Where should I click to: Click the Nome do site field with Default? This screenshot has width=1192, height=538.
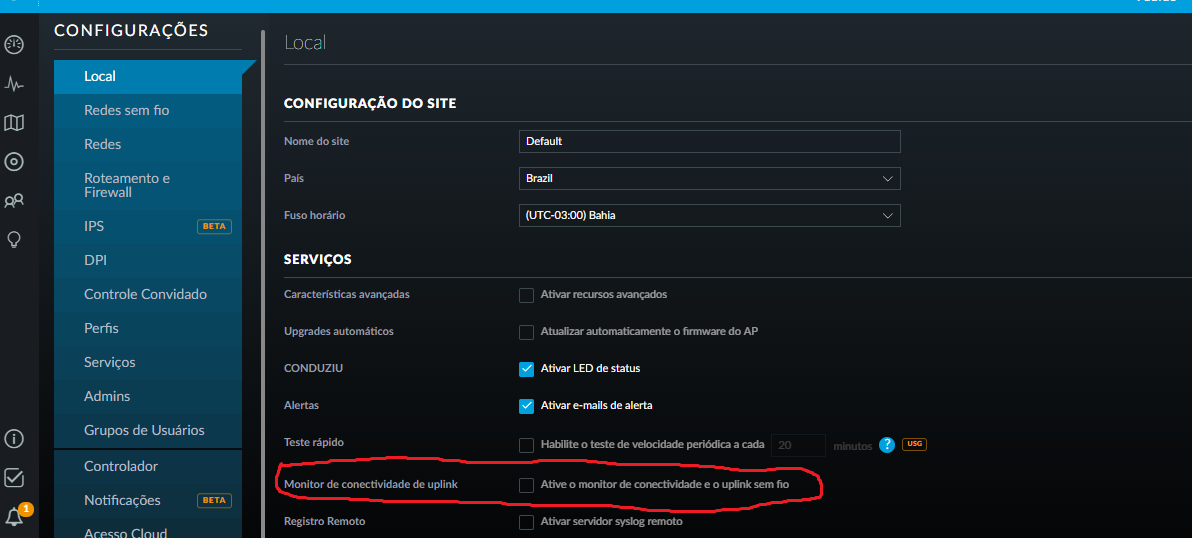tap(709, 141)
